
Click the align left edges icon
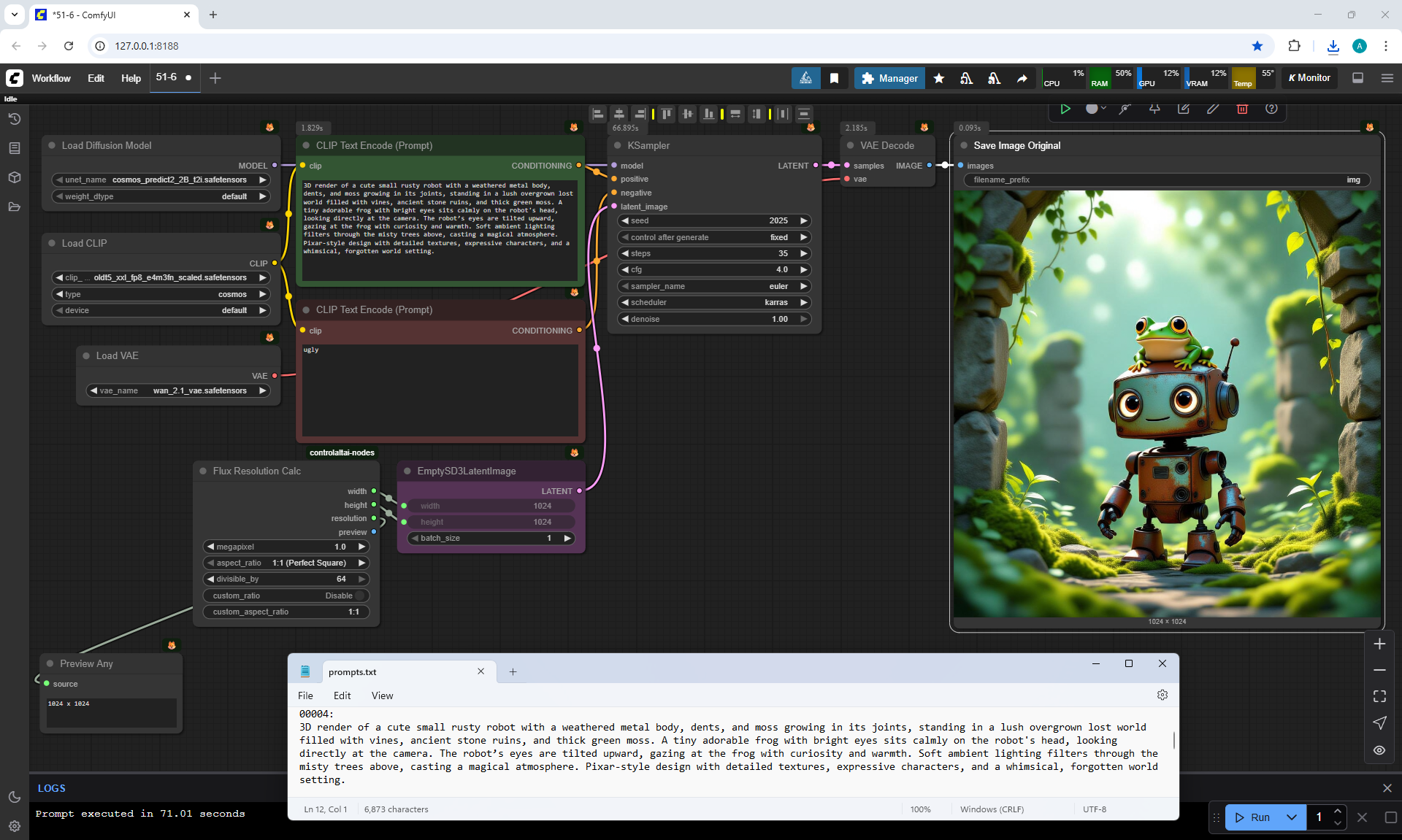tap(598, 114)
